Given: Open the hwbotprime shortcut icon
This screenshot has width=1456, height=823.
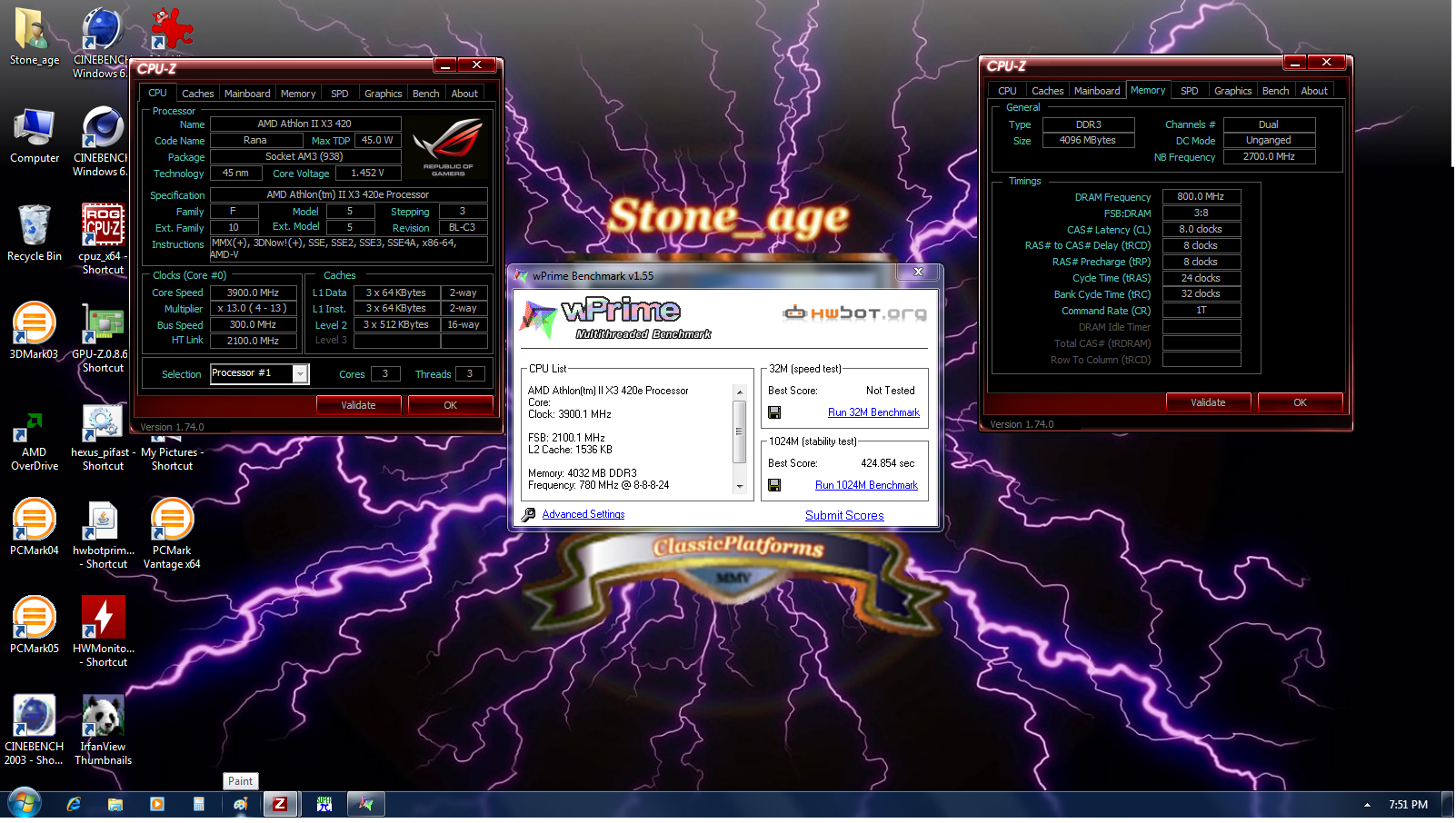Looking at the screenshot, I should click(x=103, y=535).
